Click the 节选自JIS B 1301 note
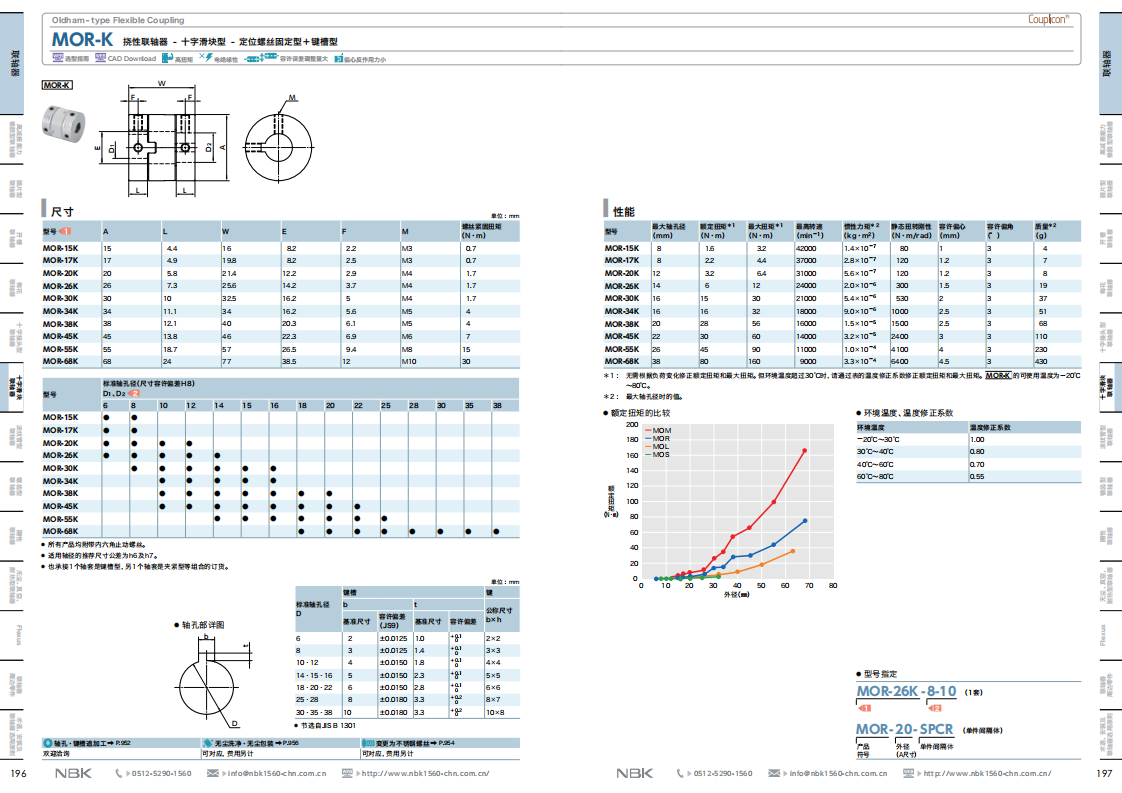The height and width of the screenshot is (793, 1122). [x=328, y=726]
